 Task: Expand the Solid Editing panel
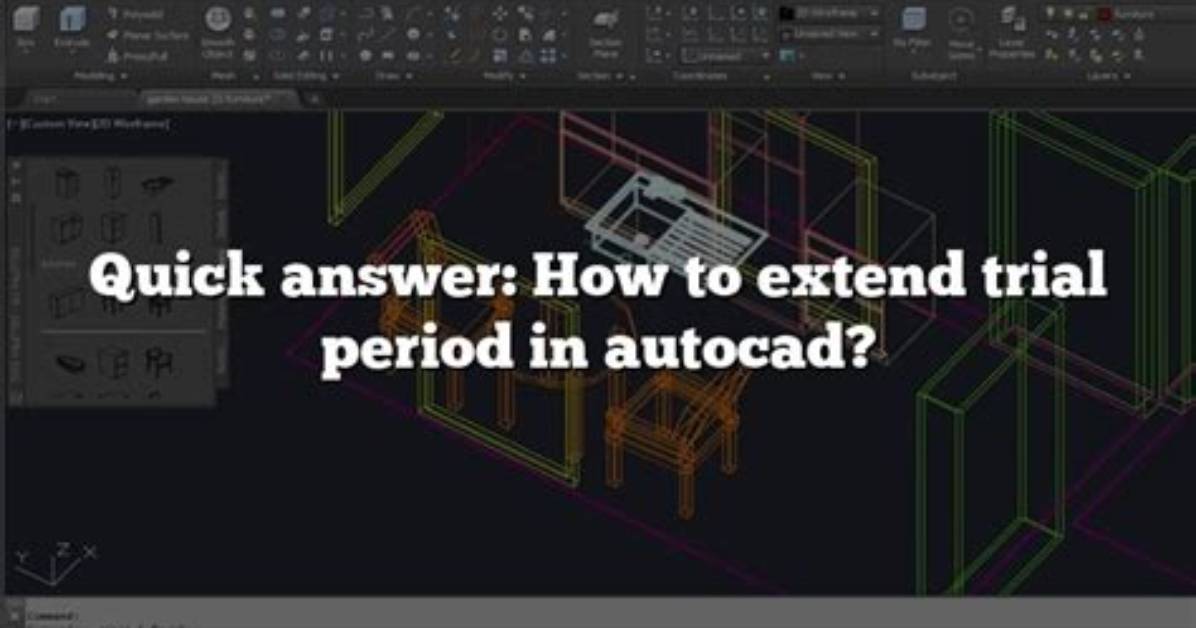tap(306, 76)
